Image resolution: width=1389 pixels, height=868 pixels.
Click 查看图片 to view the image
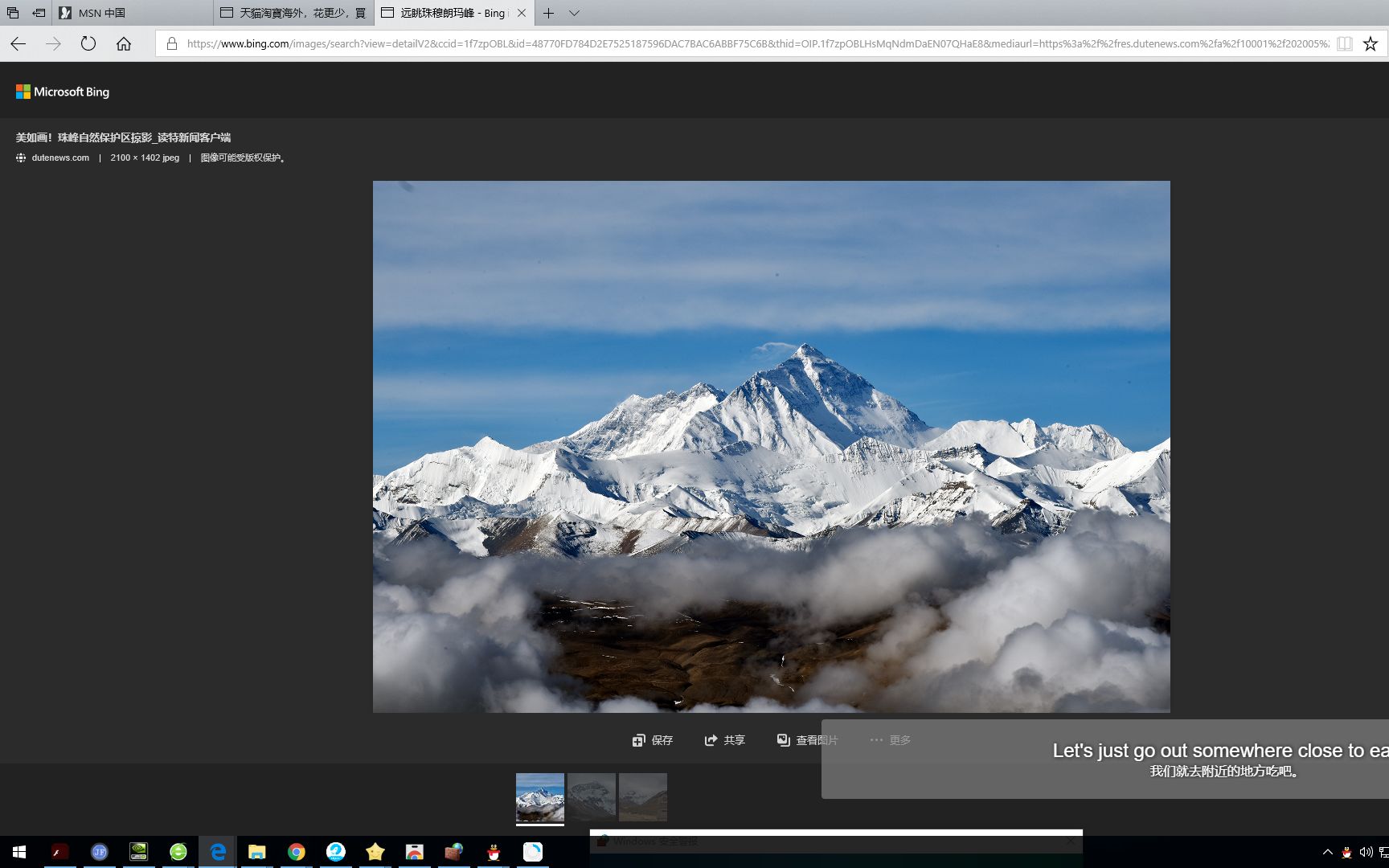[x=807, y=740]
